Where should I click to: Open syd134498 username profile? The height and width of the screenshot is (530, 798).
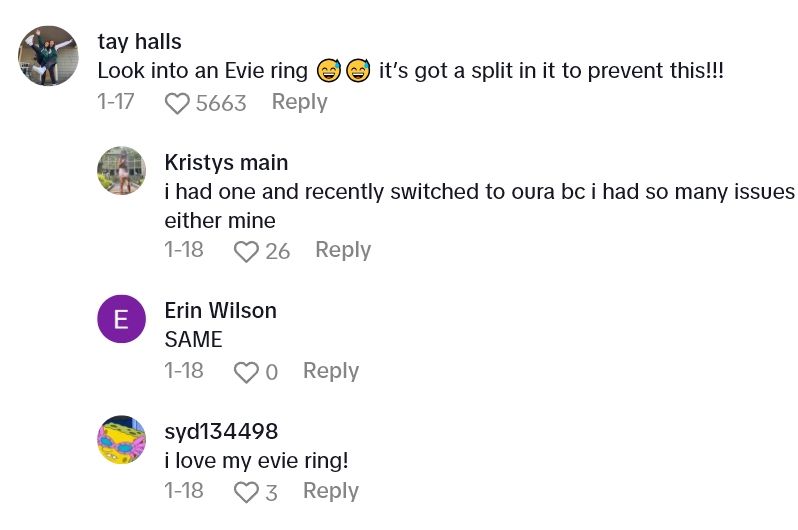221,431
